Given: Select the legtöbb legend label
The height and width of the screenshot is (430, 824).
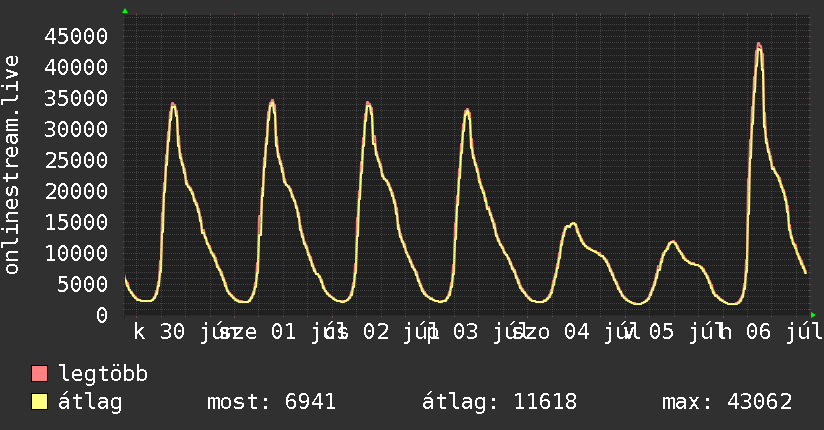Looking at the screenshot, I should (103, 374).
